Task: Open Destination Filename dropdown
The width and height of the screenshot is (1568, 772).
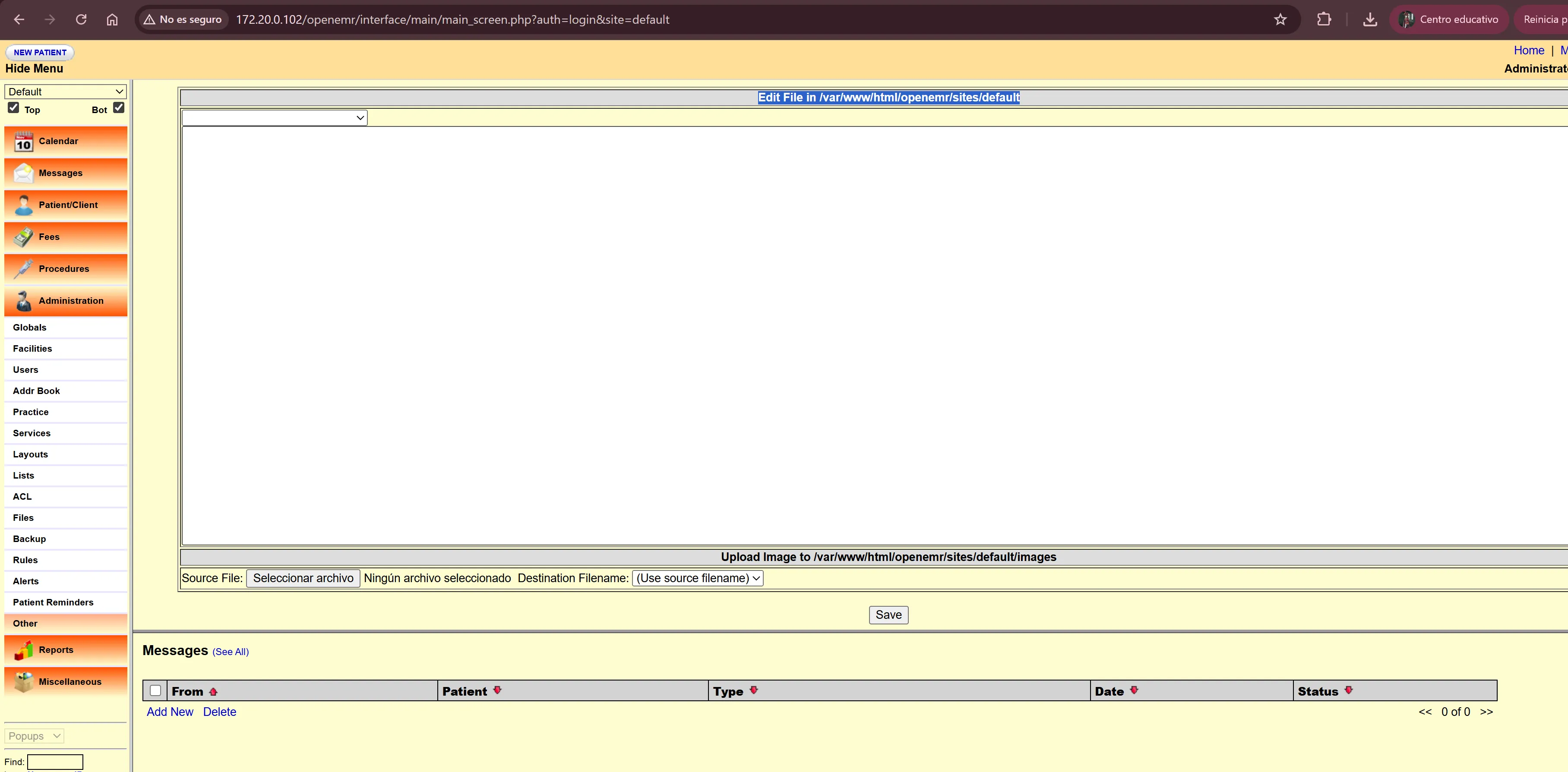Action: [698, 578]
